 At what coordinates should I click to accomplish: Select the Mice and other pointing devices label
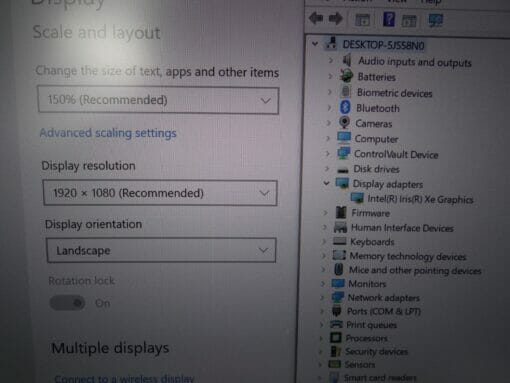tap(415, 270)
